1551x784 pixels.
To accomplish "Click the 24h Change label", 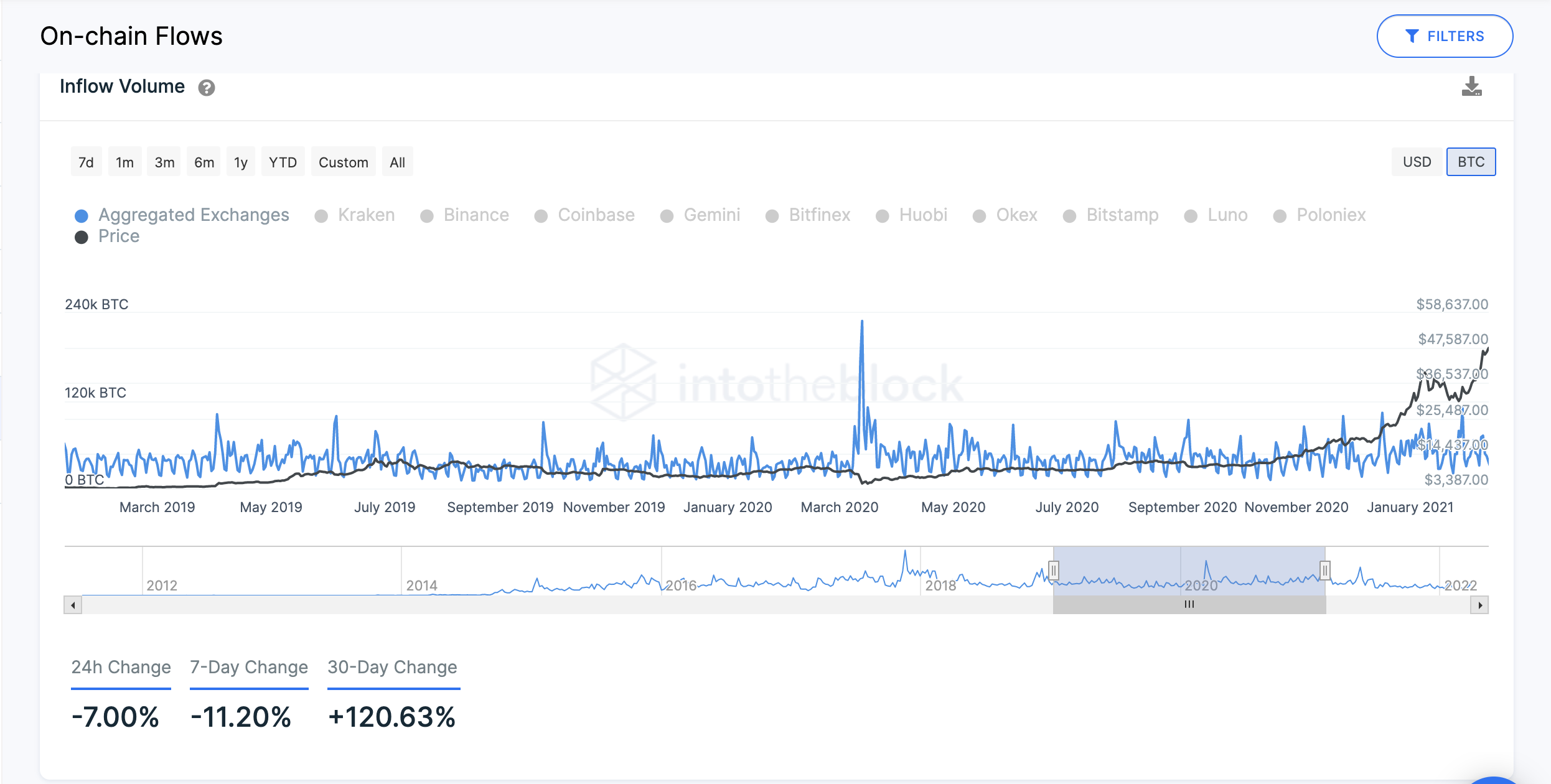I will pyautogui.click(x=121, y=667).
